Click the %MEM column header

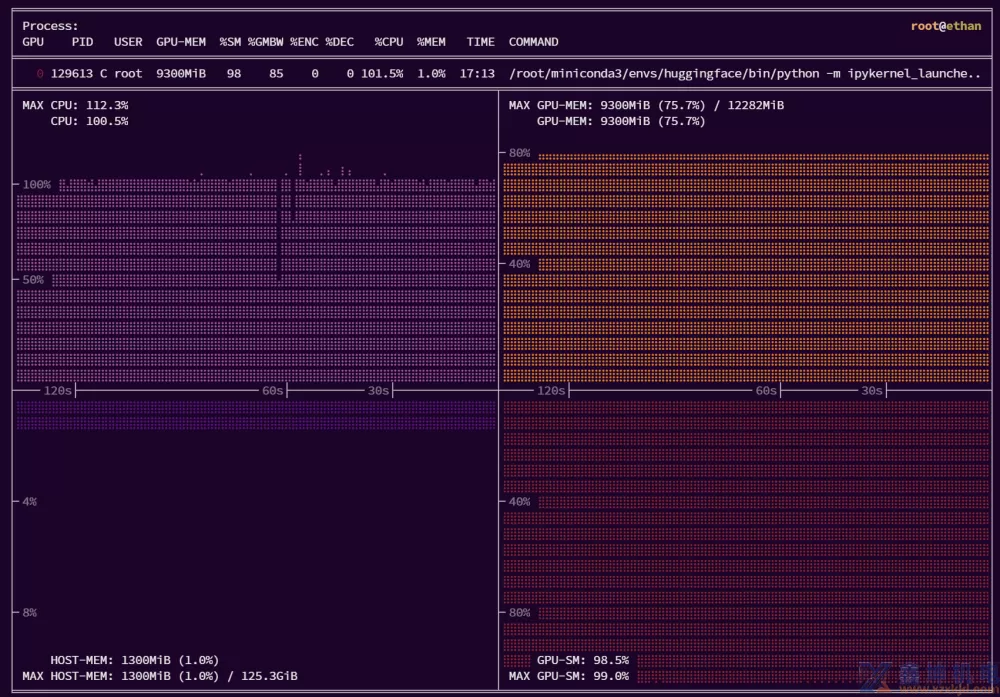point(431,42)
